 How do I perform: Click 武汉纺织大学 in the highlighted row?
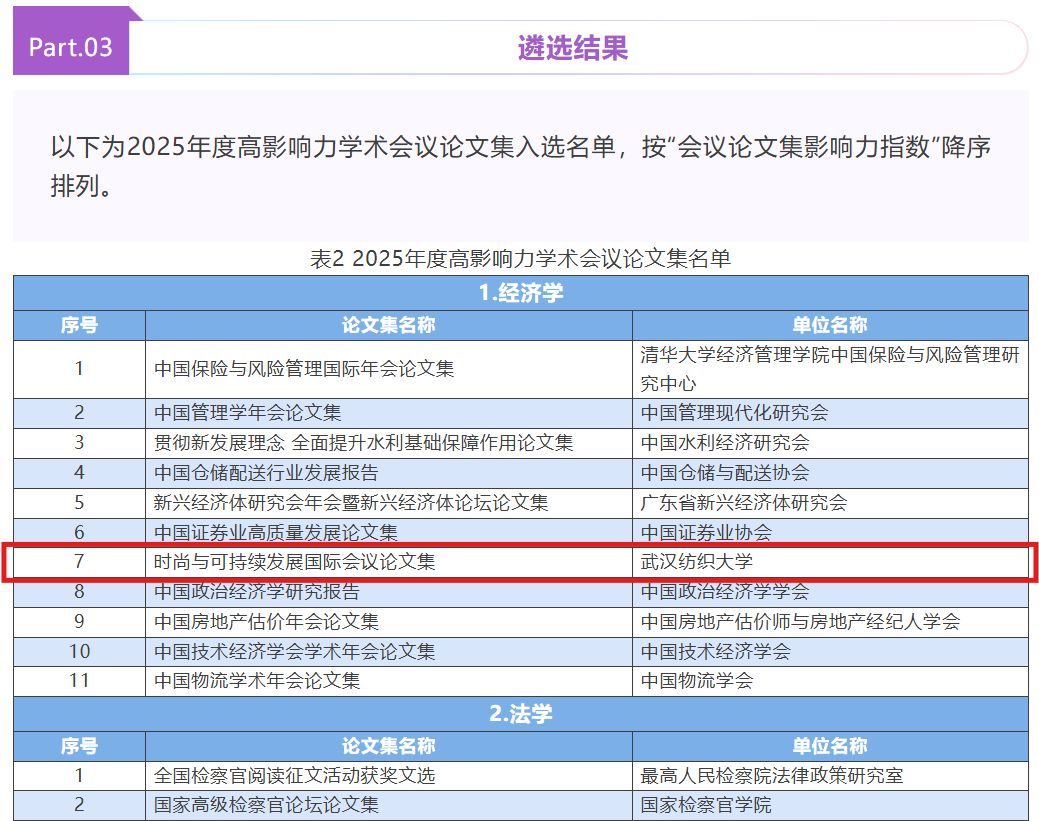pos(696,562)
